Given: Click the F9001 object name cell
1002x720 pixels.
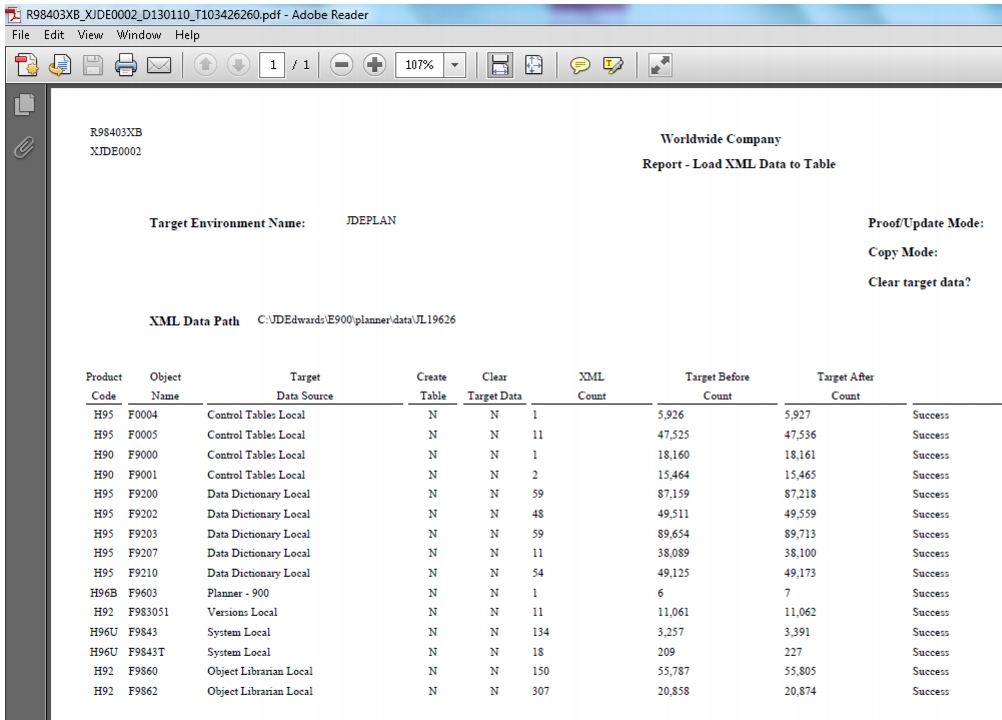Looking at the screenshot, I should click(x=143, y=475).
